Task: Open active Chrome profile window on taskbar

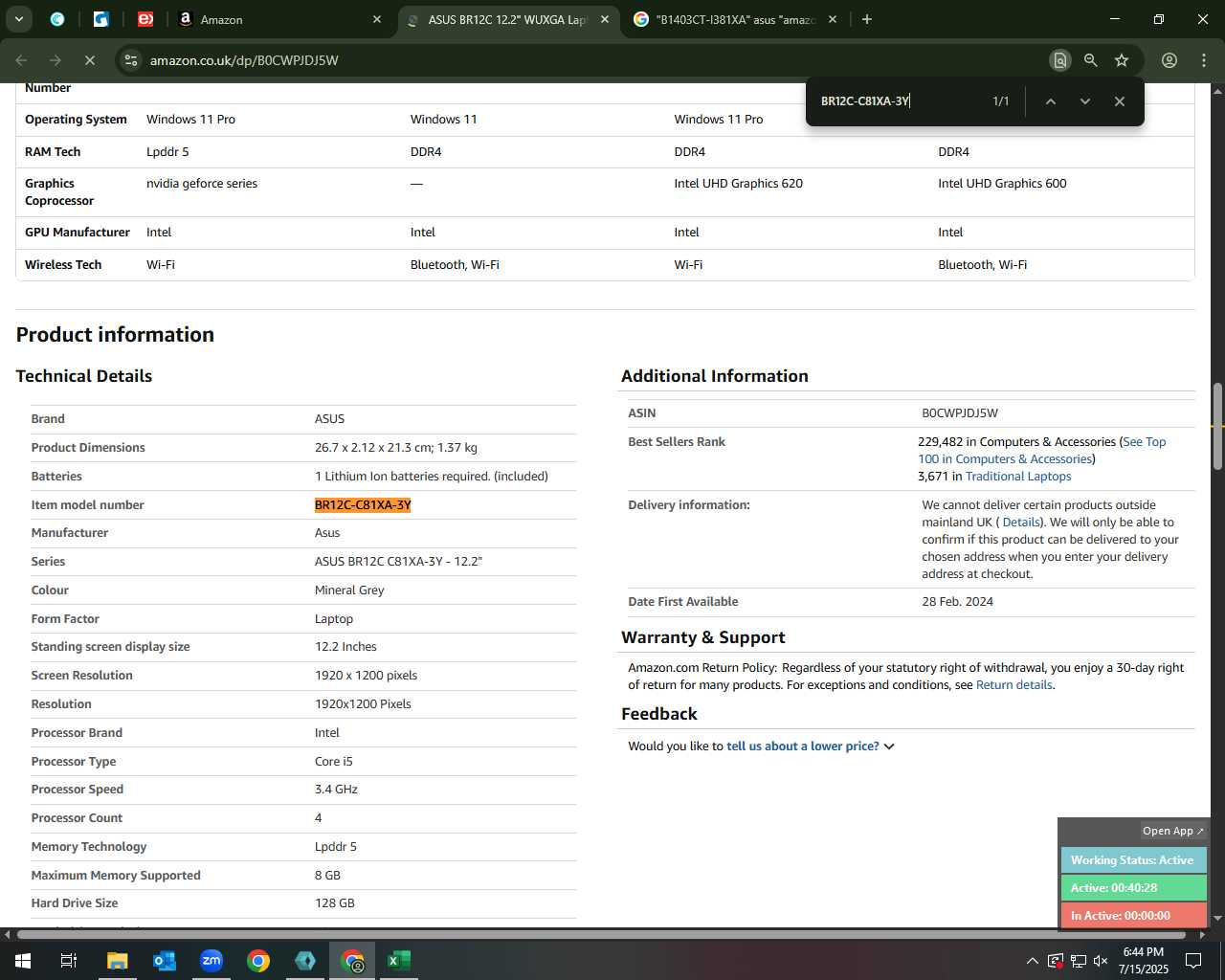Action: 352,960
